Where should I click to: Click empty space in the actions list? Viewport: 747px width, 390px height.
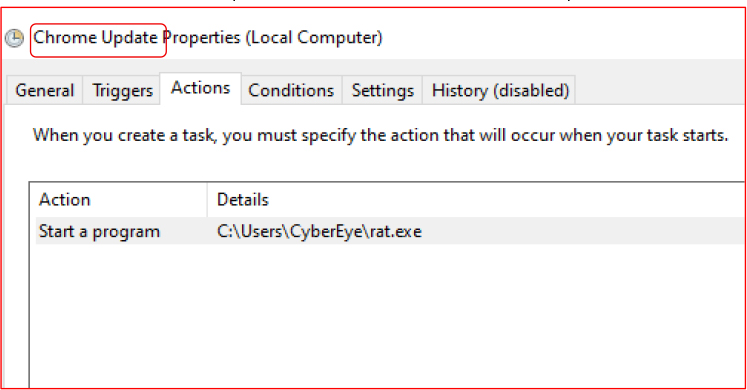tap(386, 314)
